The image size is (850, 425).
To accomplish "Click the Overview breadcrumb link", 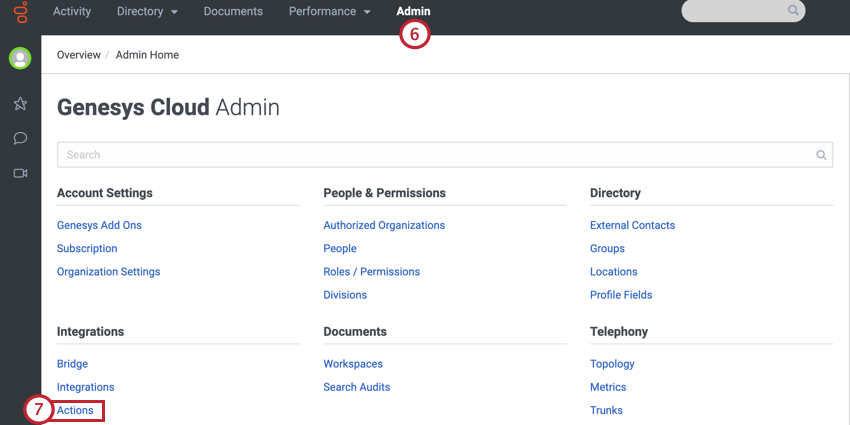I will point(79,55).
